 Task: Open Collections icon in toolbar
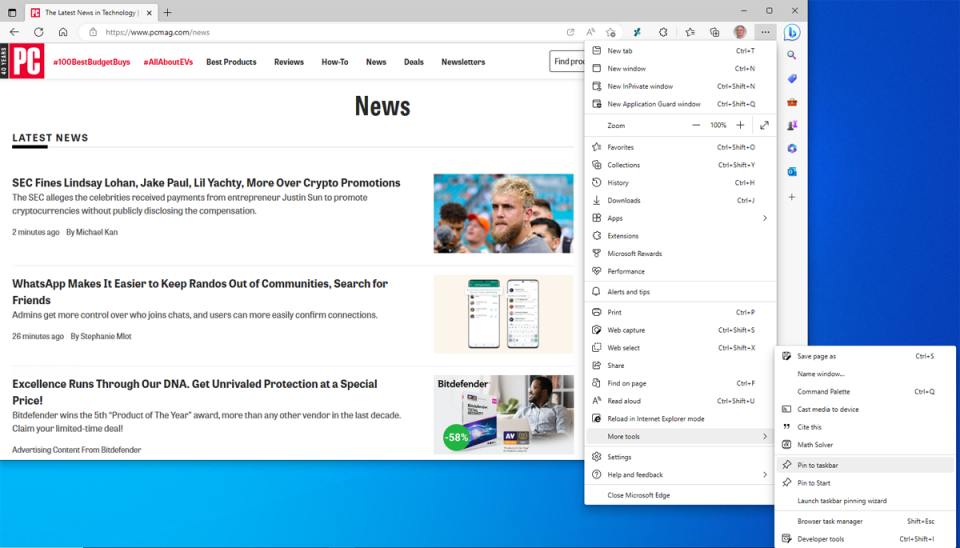coord(714,32)
